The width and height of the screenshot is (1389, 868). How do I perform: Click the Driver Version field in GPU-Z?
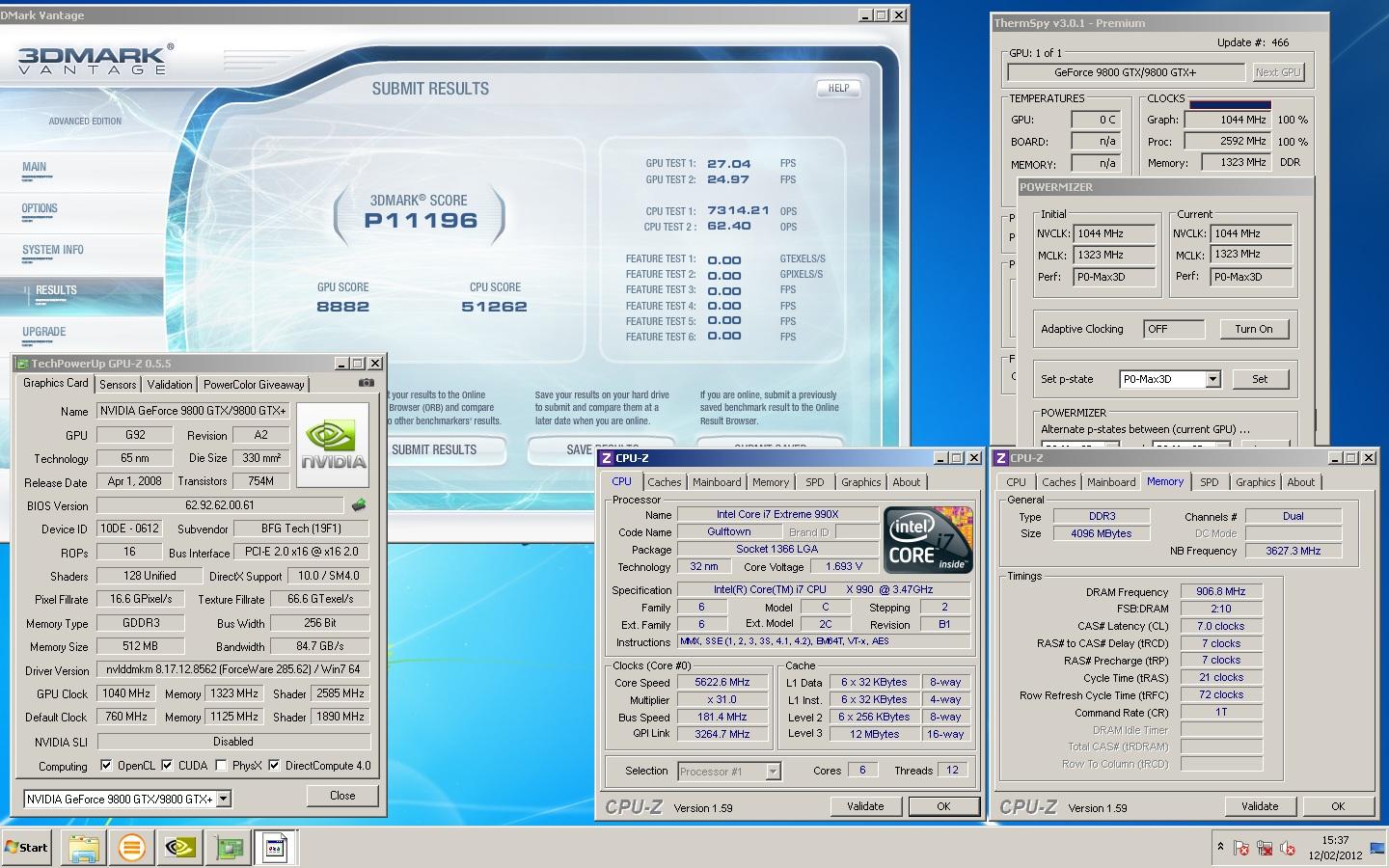click(232, 669)
